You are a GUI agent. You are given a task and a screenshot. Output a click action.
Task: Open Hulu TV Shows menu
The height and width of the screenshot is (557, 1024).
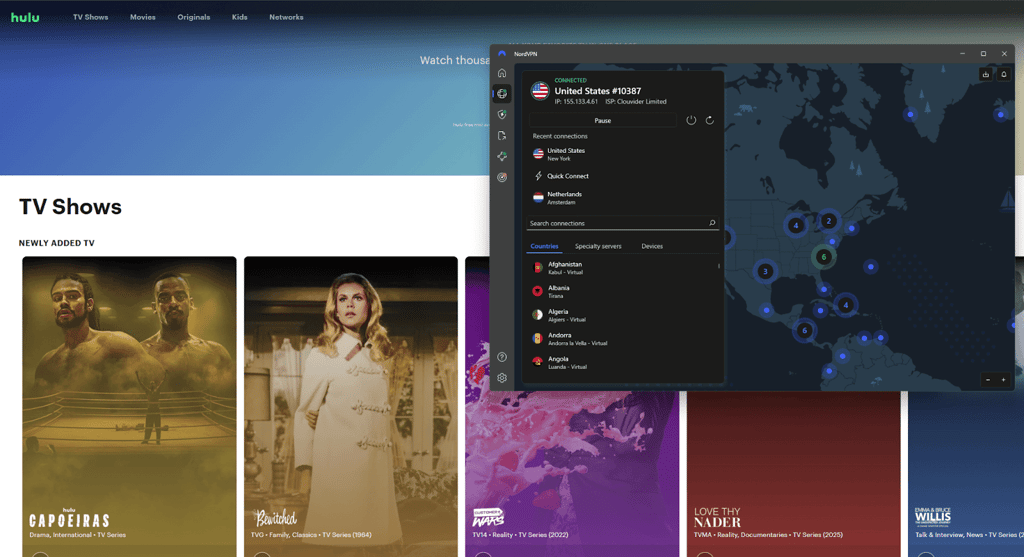[90, 18]
